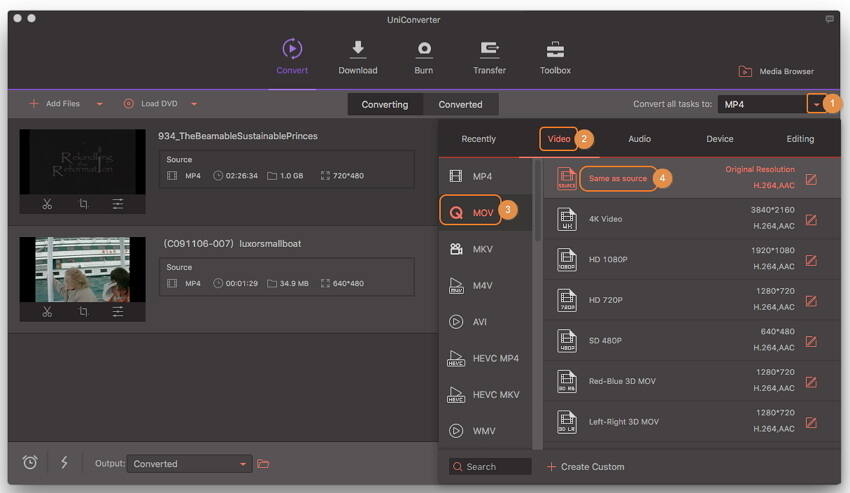Choose AVI in the format list
850x493 pixels.
click(485, 322)
